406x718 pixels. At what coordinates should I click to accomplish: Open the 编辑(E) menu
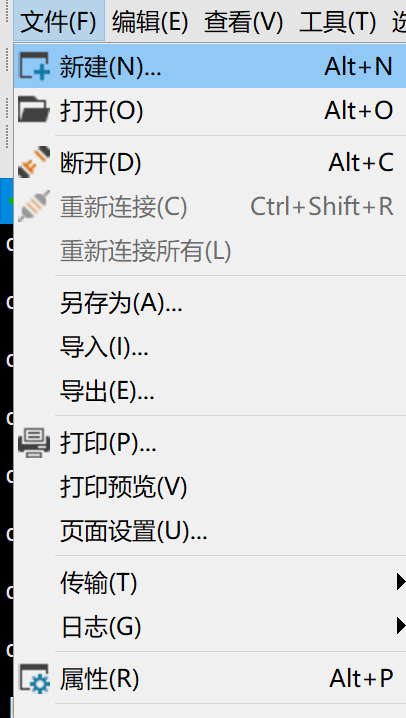click(150, 21)
